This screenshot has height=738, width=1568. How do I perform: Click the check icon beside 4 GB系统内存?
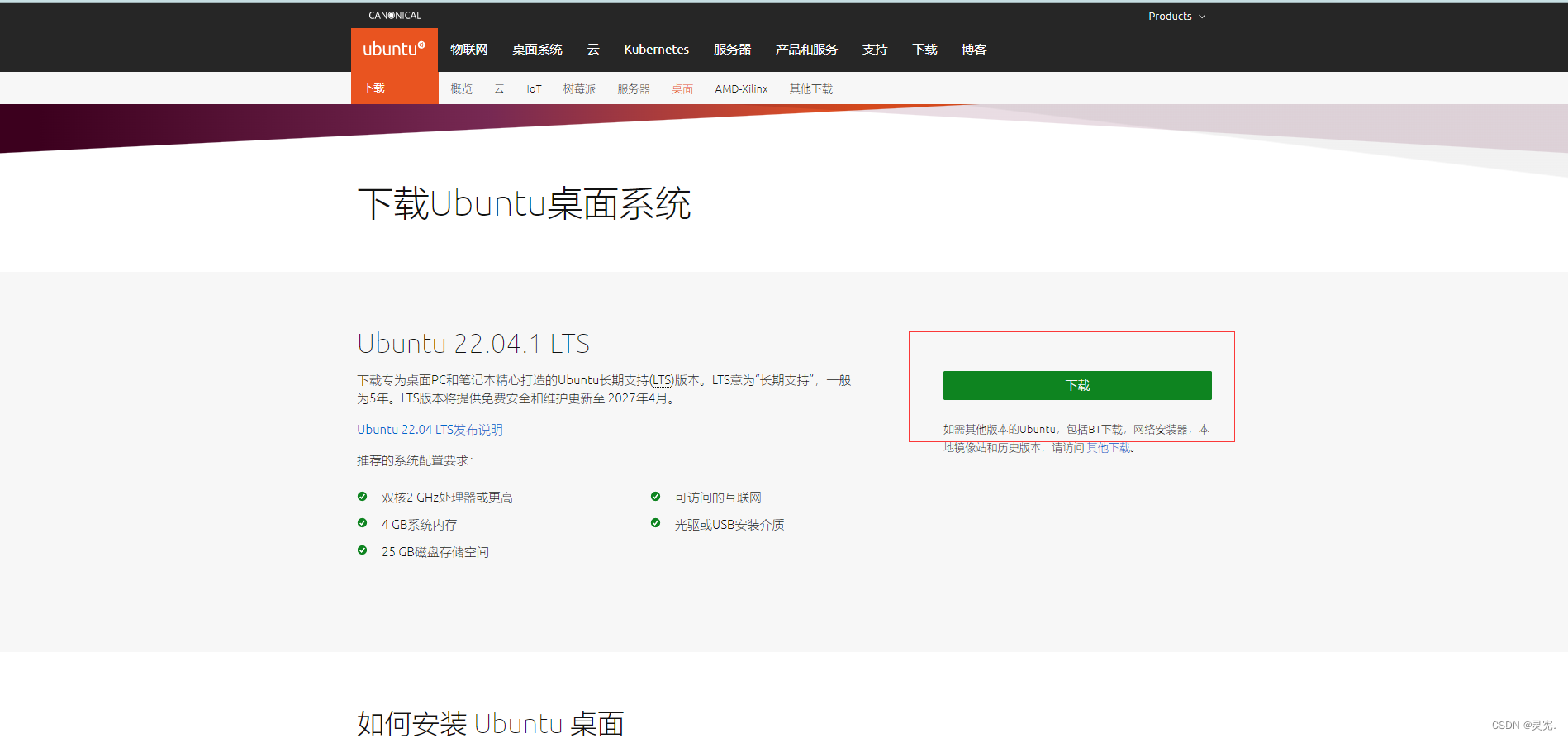coord(362,523)
